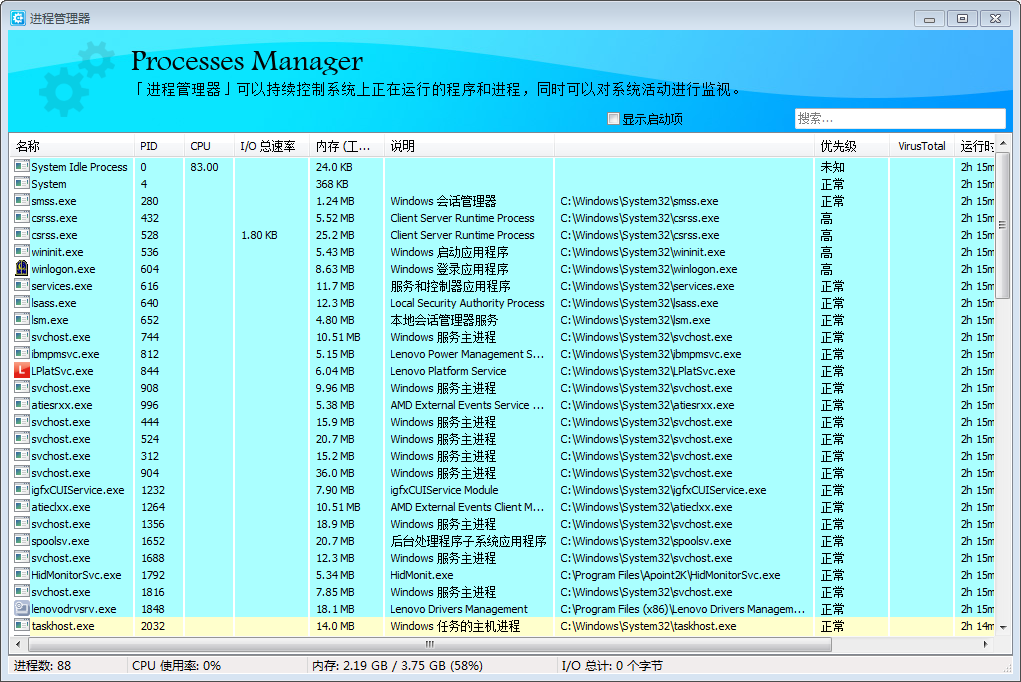Sort by CPU column header
1021x682 pixels.
pos(209,146)
